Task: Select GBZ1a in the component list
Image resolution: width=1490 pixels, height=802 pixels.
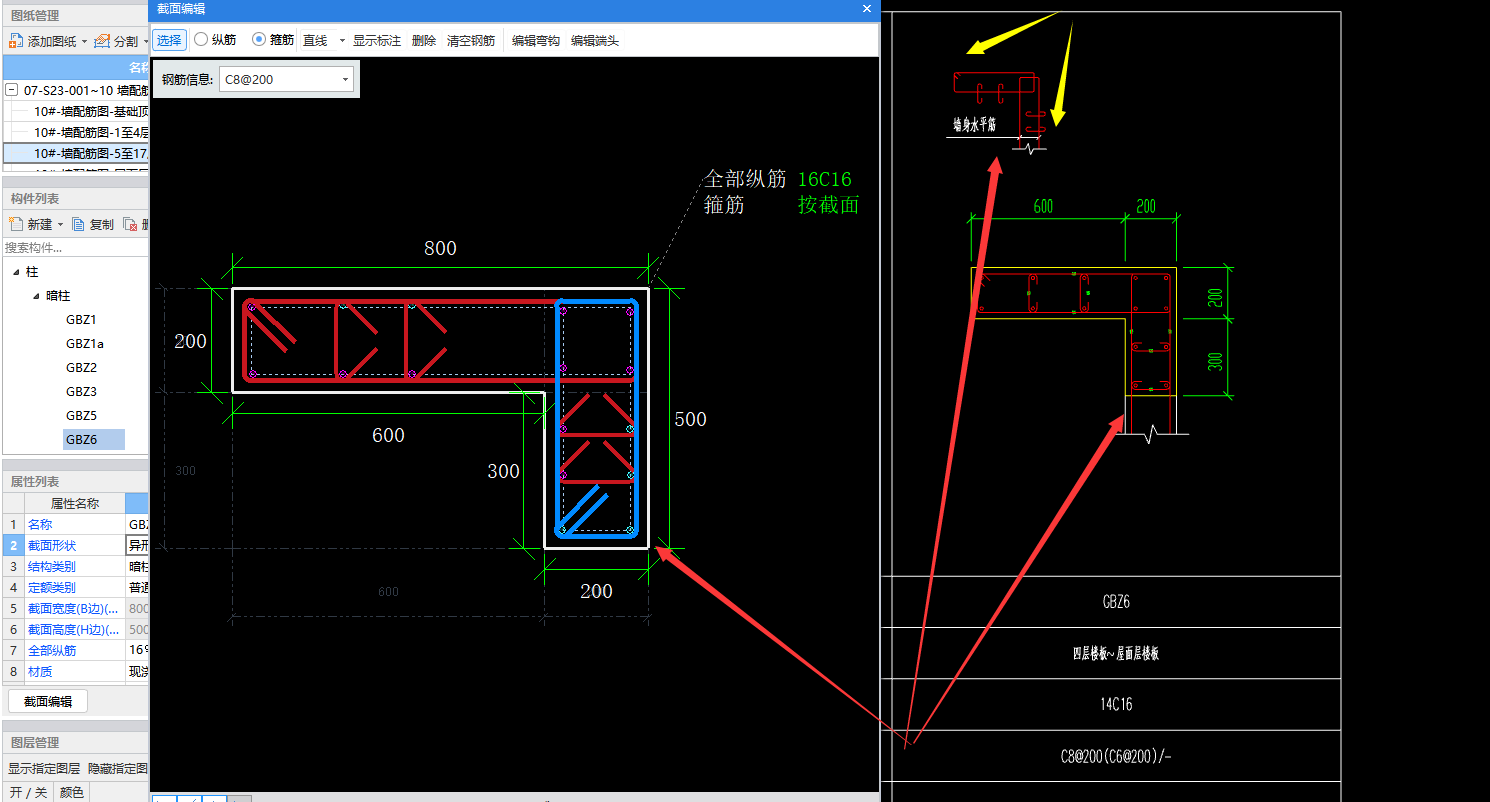Action: pos(85,344)
